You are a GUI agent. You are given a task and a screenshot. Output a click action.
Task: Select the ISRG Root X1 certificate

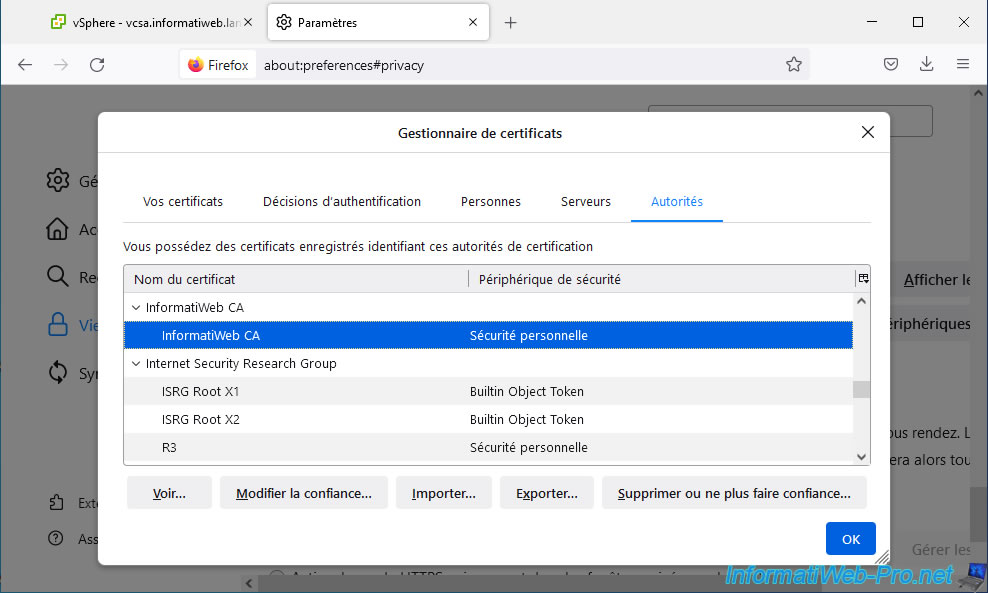201,392
